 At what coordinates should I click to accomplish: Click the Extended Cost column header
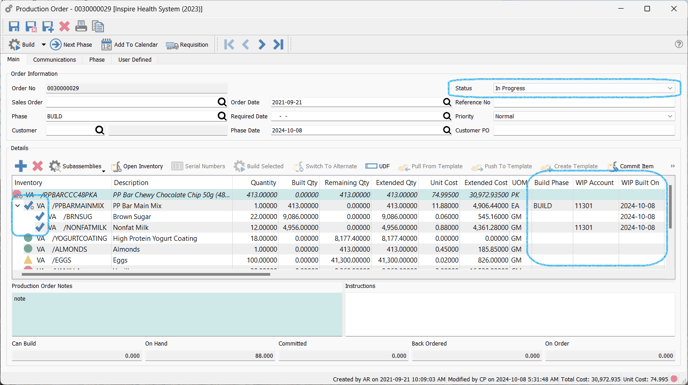[486, 183]
